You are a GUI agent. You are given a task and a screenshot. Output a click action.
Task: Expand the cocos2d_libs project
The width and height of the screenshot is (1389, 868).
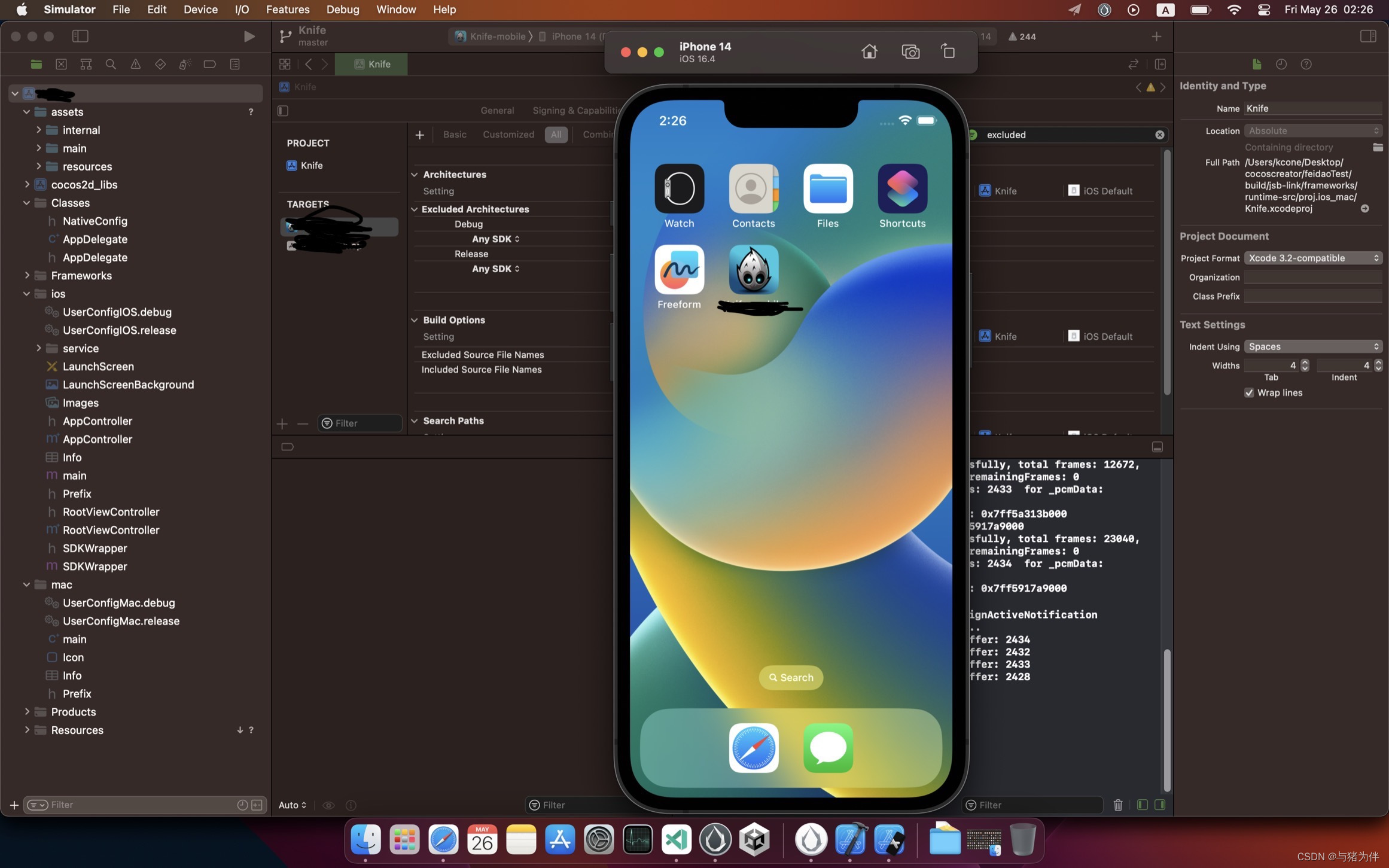(26, 184)
